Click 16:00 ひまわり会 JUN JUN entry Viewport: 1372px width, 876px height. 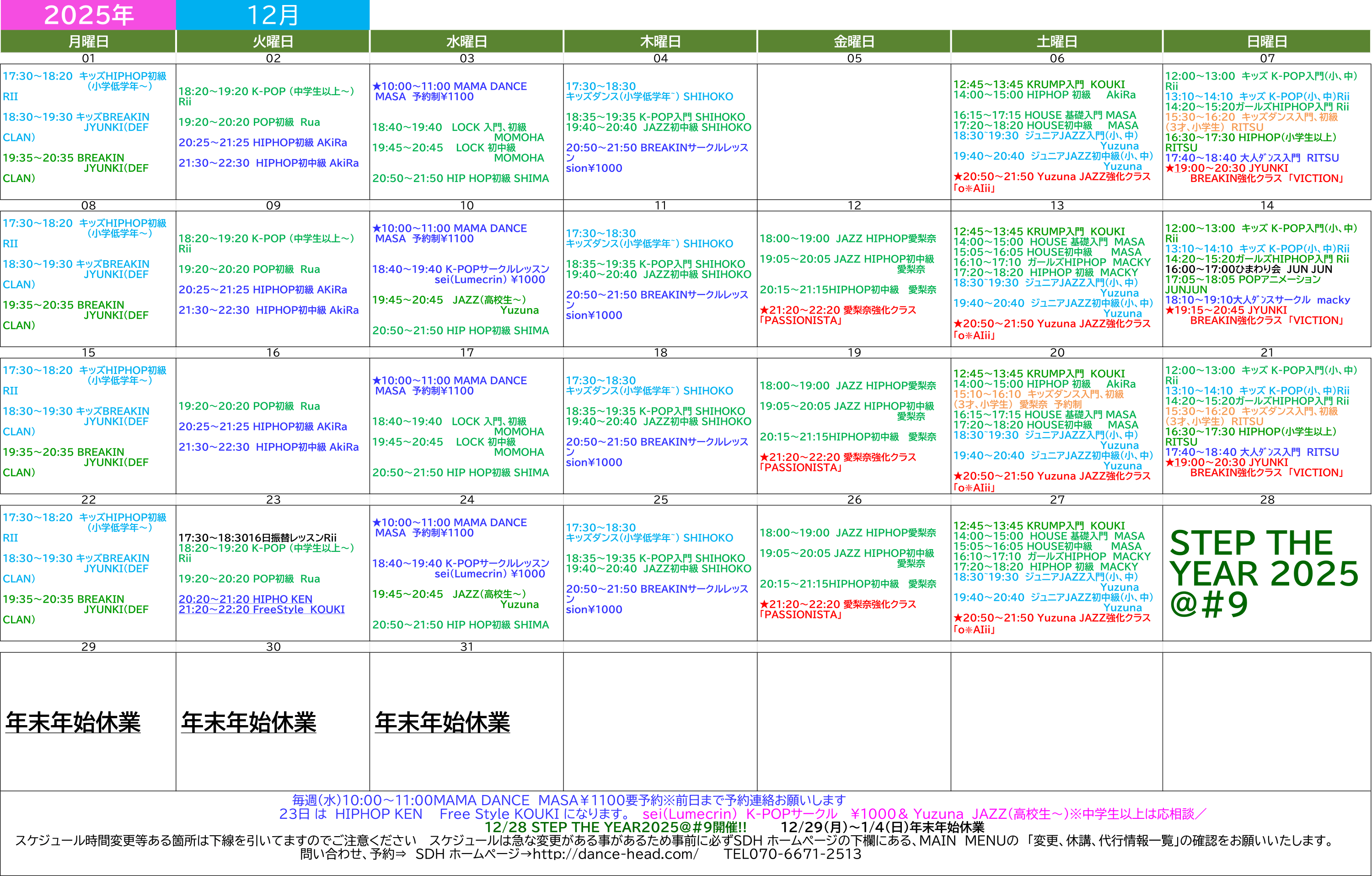1249,269
